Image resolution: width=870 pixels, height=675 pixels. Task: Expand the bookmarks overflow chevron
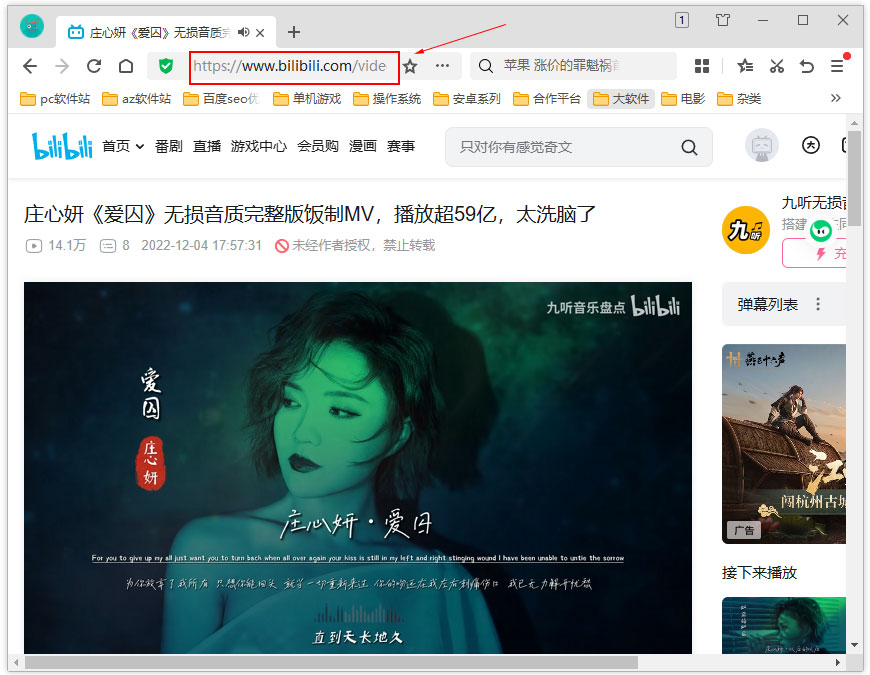[x=836, y=98]
